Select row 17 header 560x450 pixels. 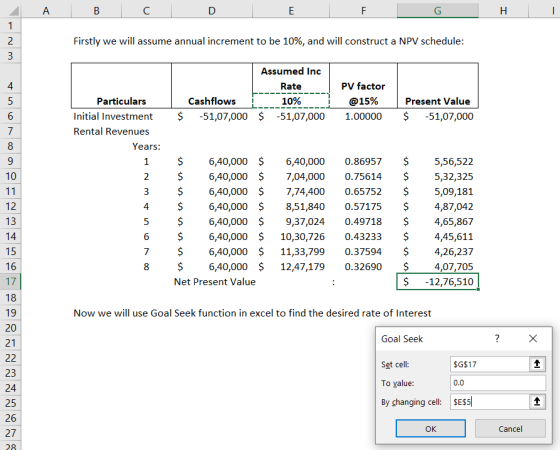10,281
